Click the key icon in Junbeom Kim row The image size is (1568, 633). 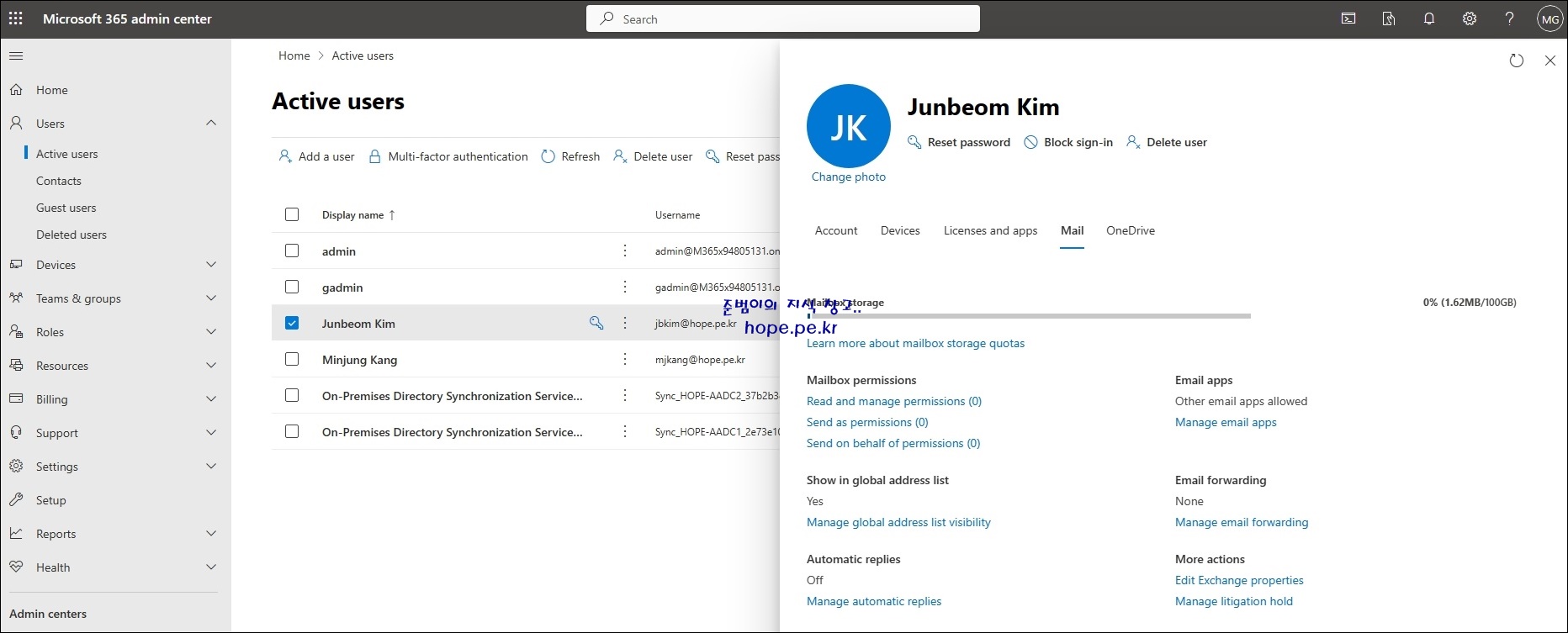point(596,323)
